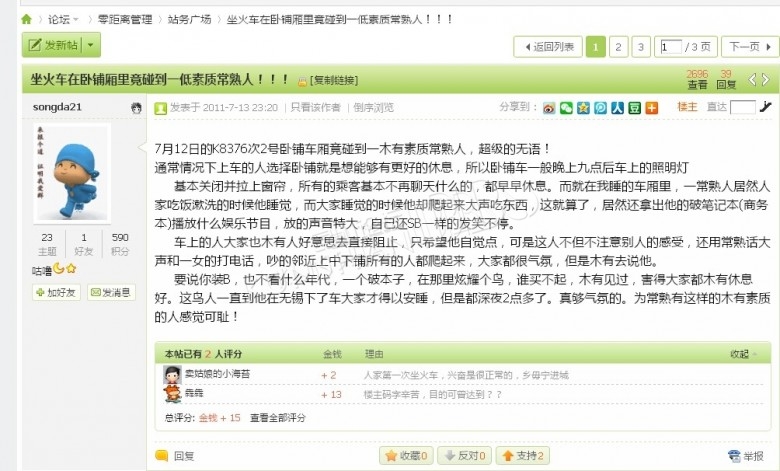Screen dimensions: 780x471
Task: Go to page 2 of thread
Action: click(618, 47)
